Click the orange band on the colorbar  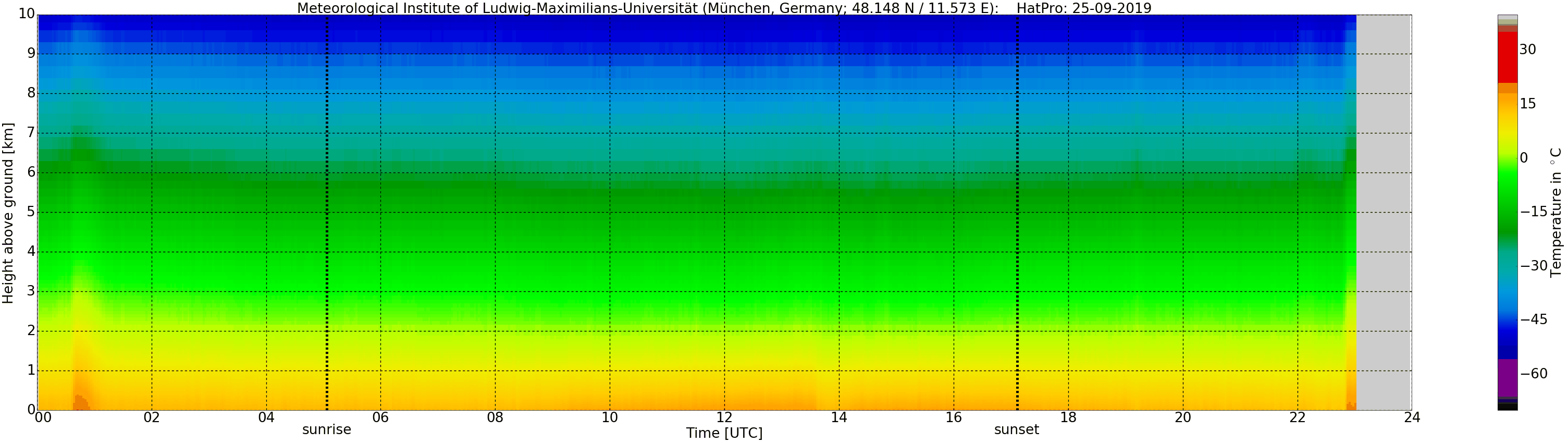pos(1507,88)
